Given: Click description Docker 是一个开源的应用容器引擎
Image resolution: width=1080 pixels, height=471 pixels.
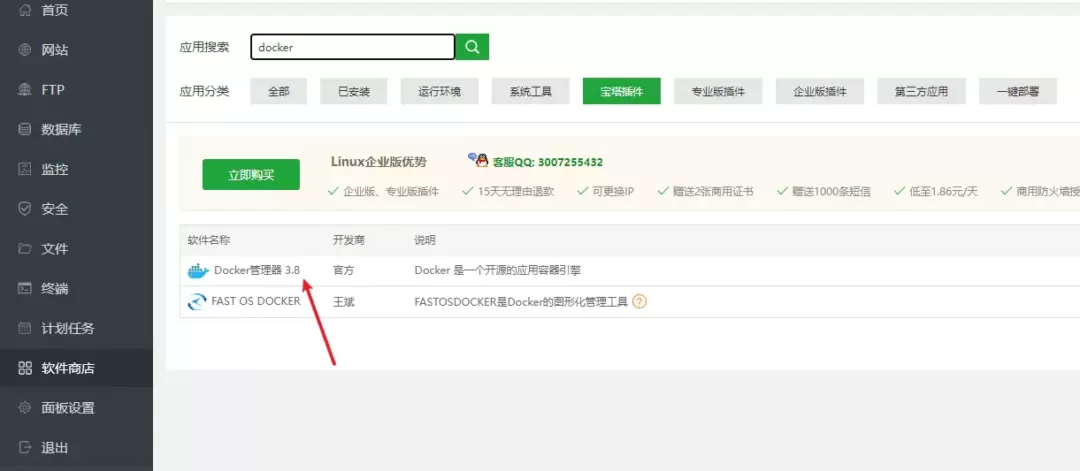Looking at the screenshot, I should [x=497, y=271].
